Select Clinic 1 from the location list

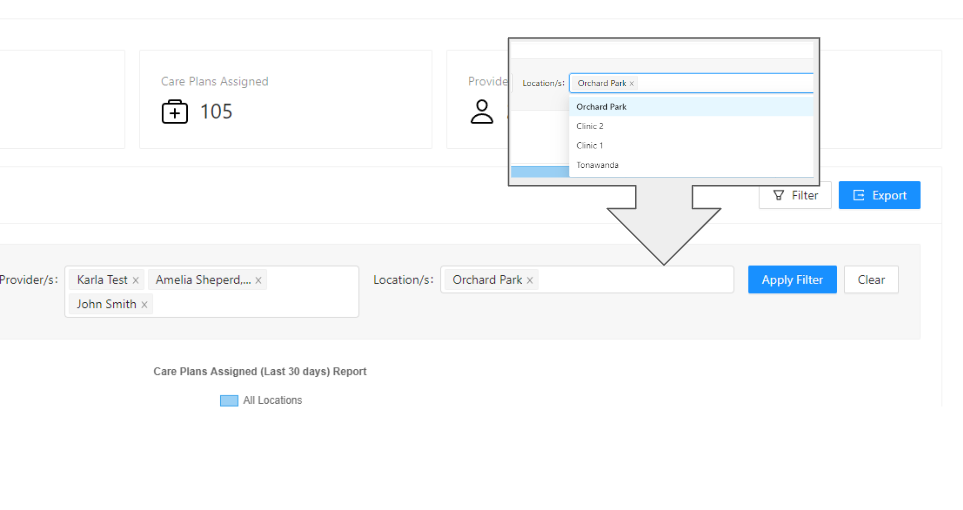click(x=590, y=146)
